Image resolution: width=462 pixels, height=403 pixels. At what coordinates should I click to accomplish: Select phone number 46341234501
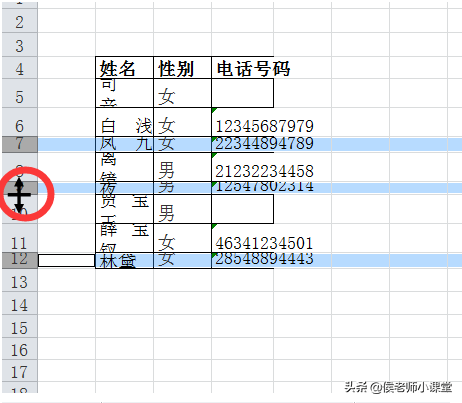click(264, 243)
